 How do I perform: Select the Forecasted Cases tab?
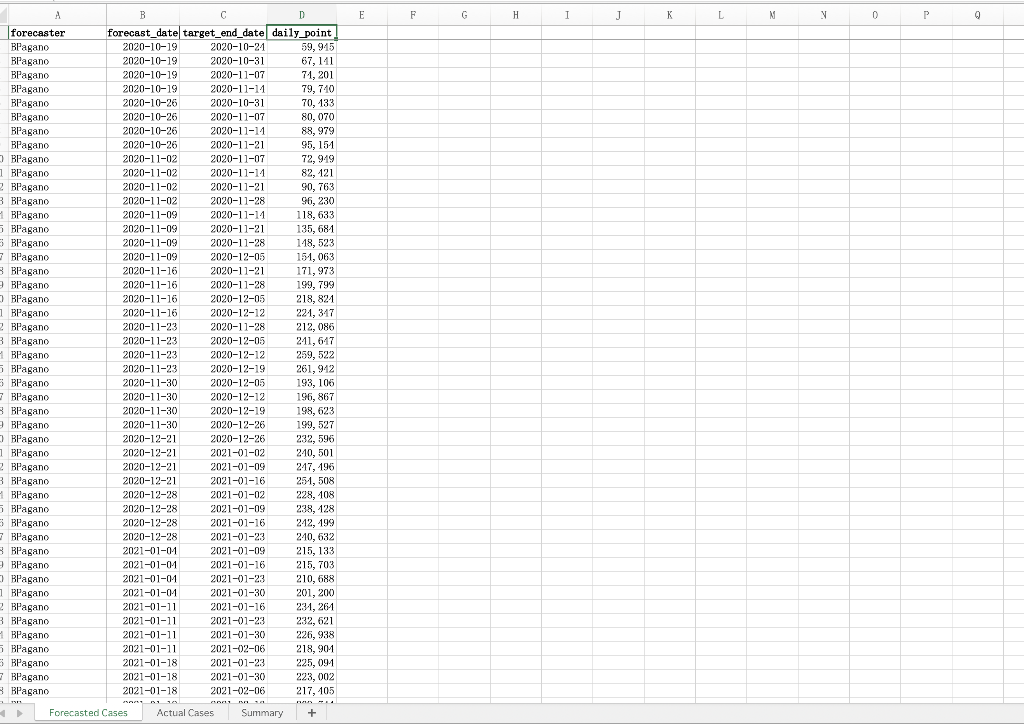tap(89, 713)
